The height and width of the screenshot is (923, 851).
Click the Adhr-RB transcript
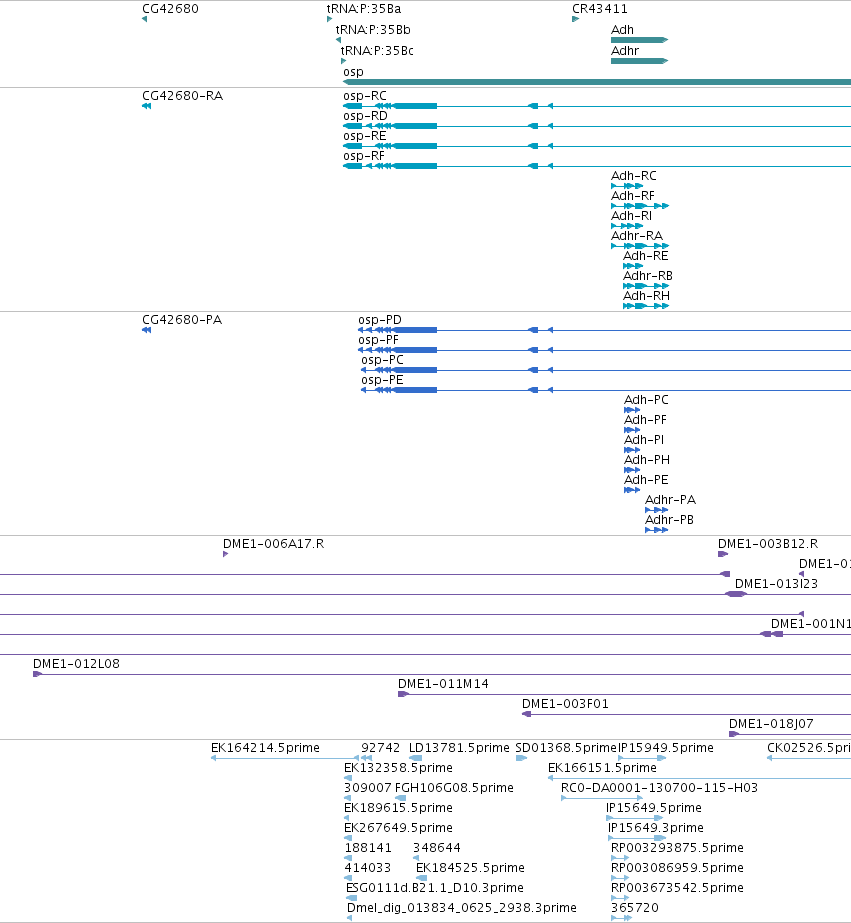(x=646, y=286)
